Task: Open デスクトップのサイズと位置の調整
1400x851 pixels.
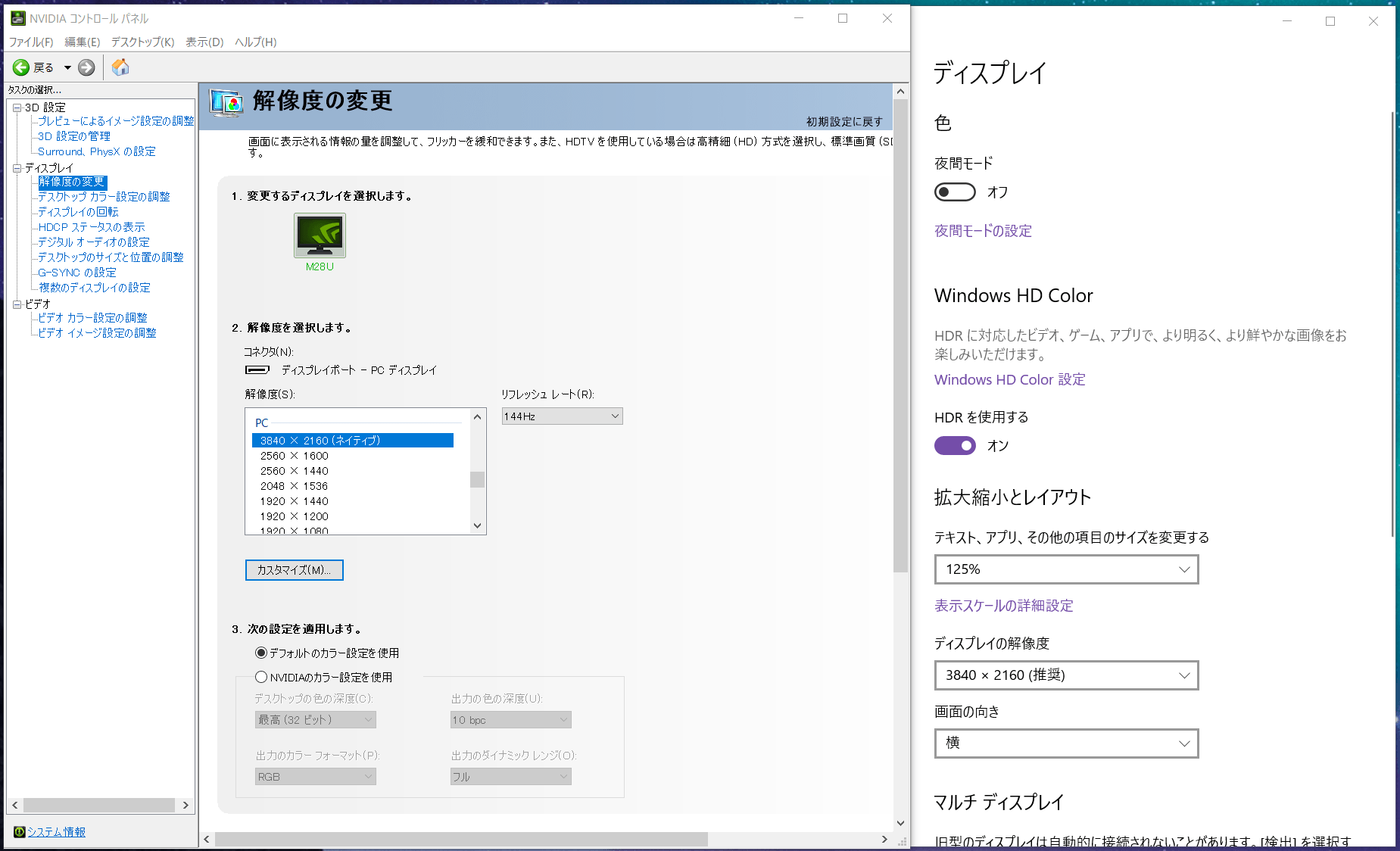Action: pos(111,257)
